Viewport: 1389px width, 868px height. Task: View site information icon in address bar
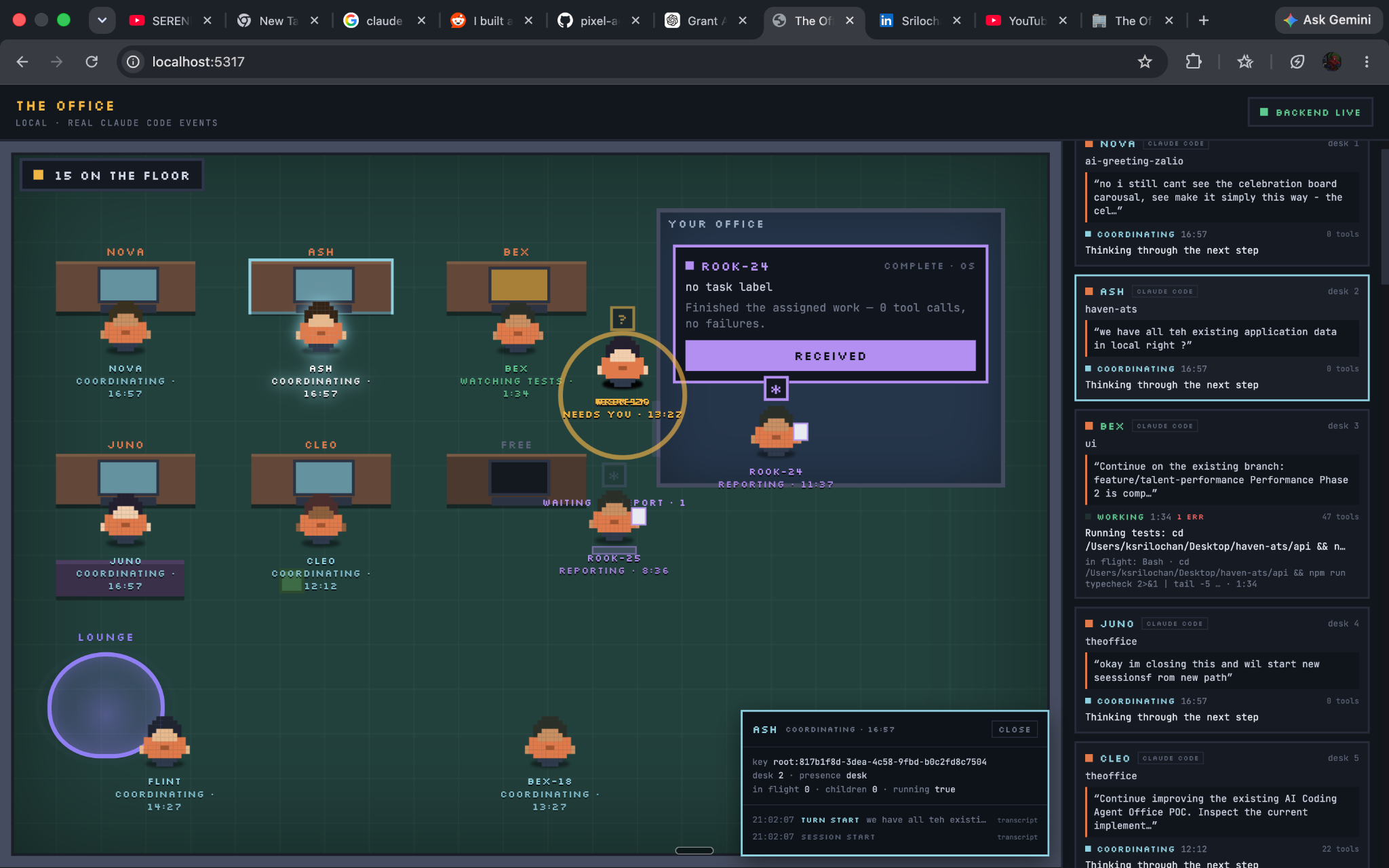(134, 62)
